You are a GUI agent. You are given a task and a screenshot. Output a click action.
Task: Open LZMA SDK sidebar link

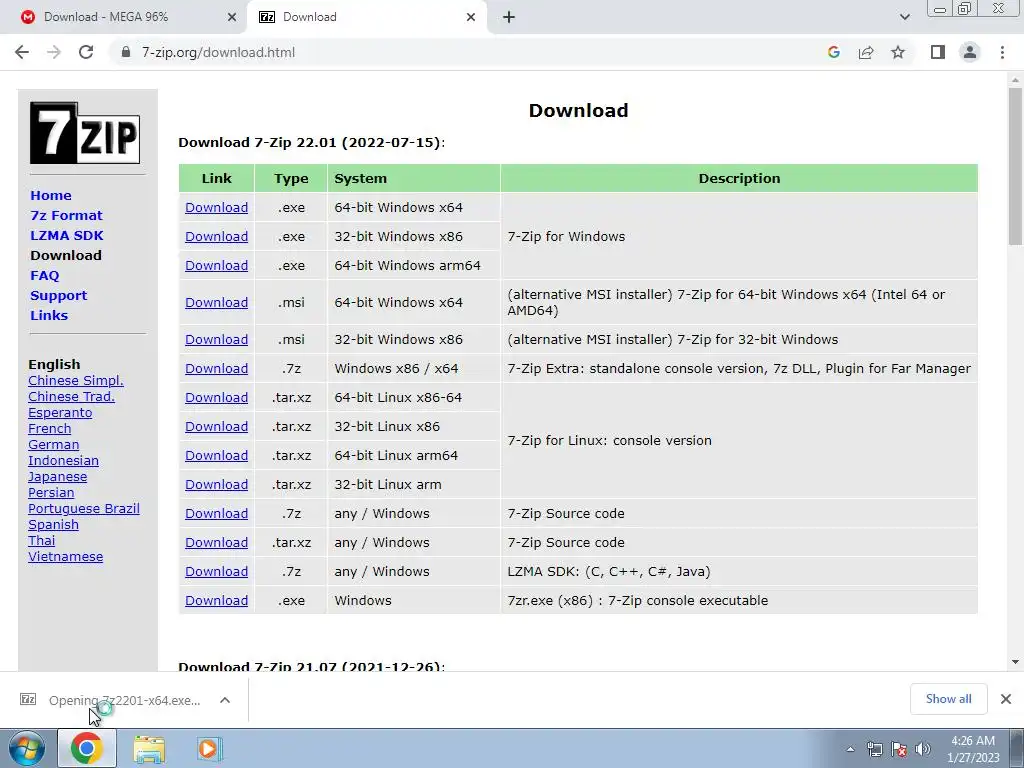point(67,235)
